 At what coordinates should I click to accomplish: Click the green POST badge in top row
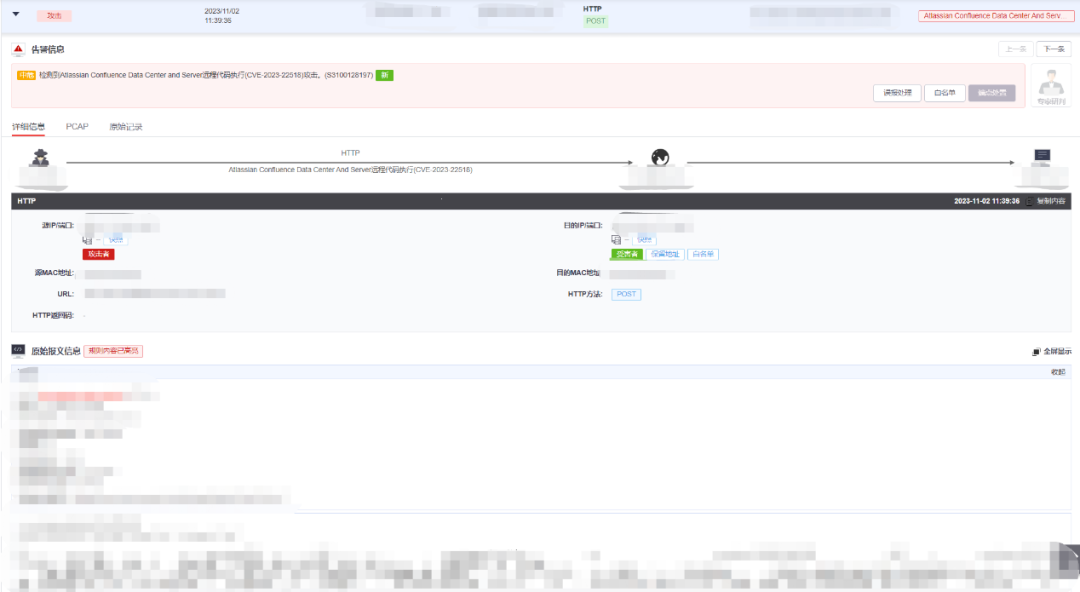pyautogui.click(x=596, y=21)
